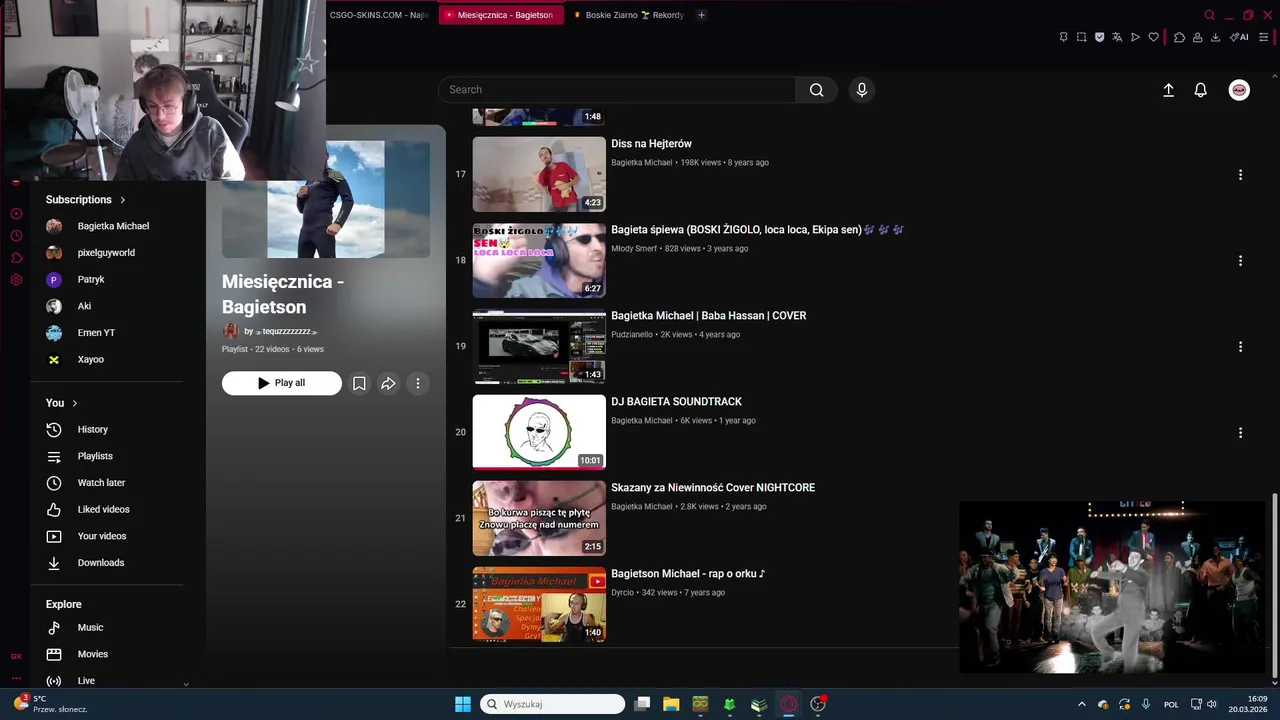Click Opera snapshot capture icon
The height and width of the screenshot is (720, 1280).
pyautogui.click(x=1081, y=37)
